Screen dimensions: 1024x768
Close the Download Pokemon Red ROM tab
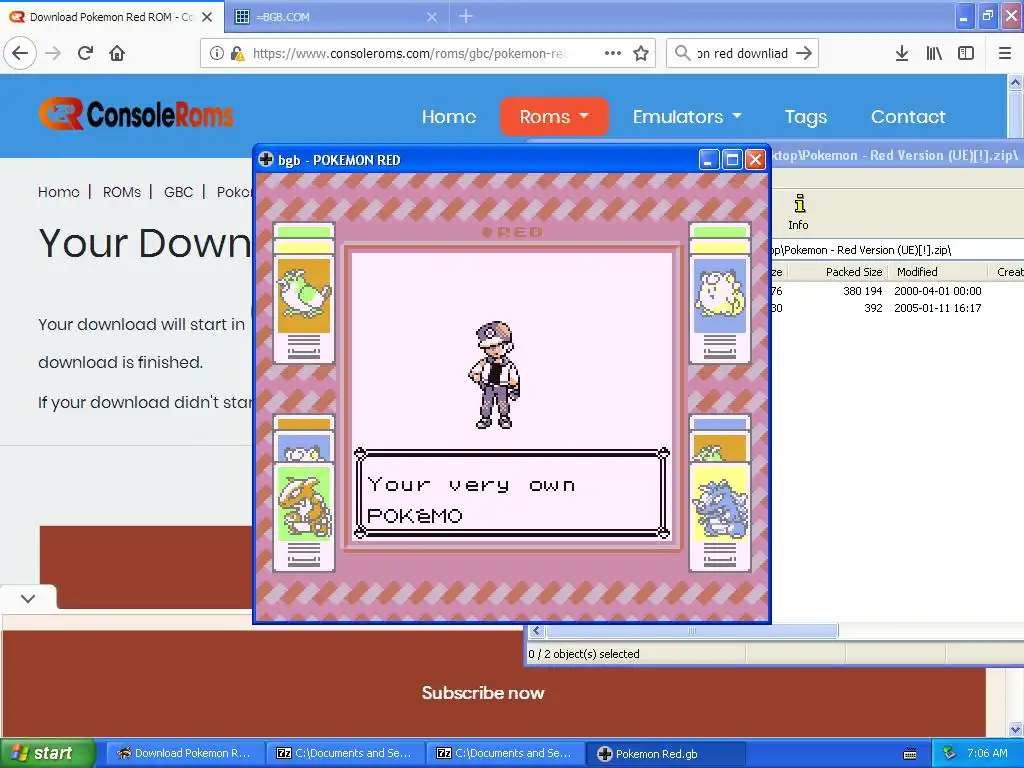207,17
